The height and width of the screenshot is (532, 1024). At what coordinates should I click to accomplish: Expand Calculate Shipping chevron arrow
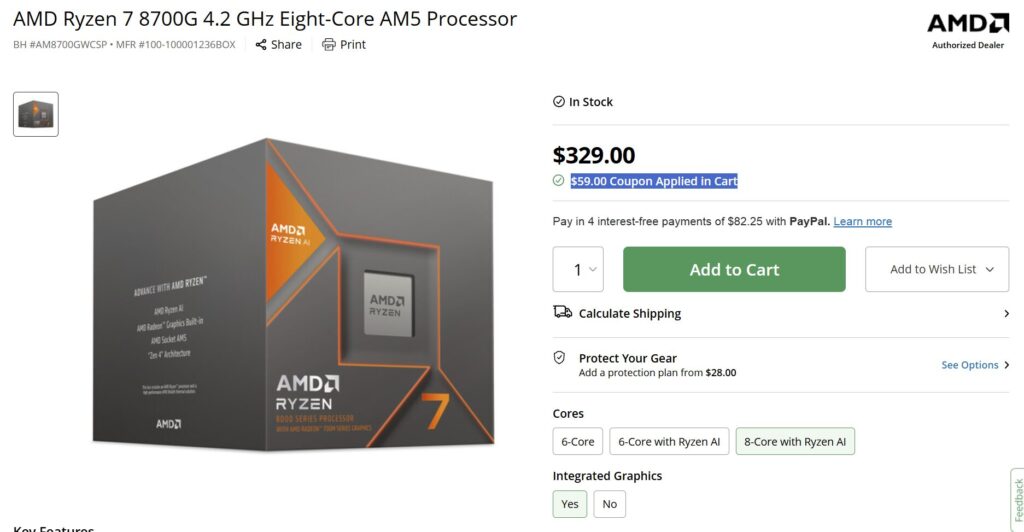click(x=1006, y=313)
